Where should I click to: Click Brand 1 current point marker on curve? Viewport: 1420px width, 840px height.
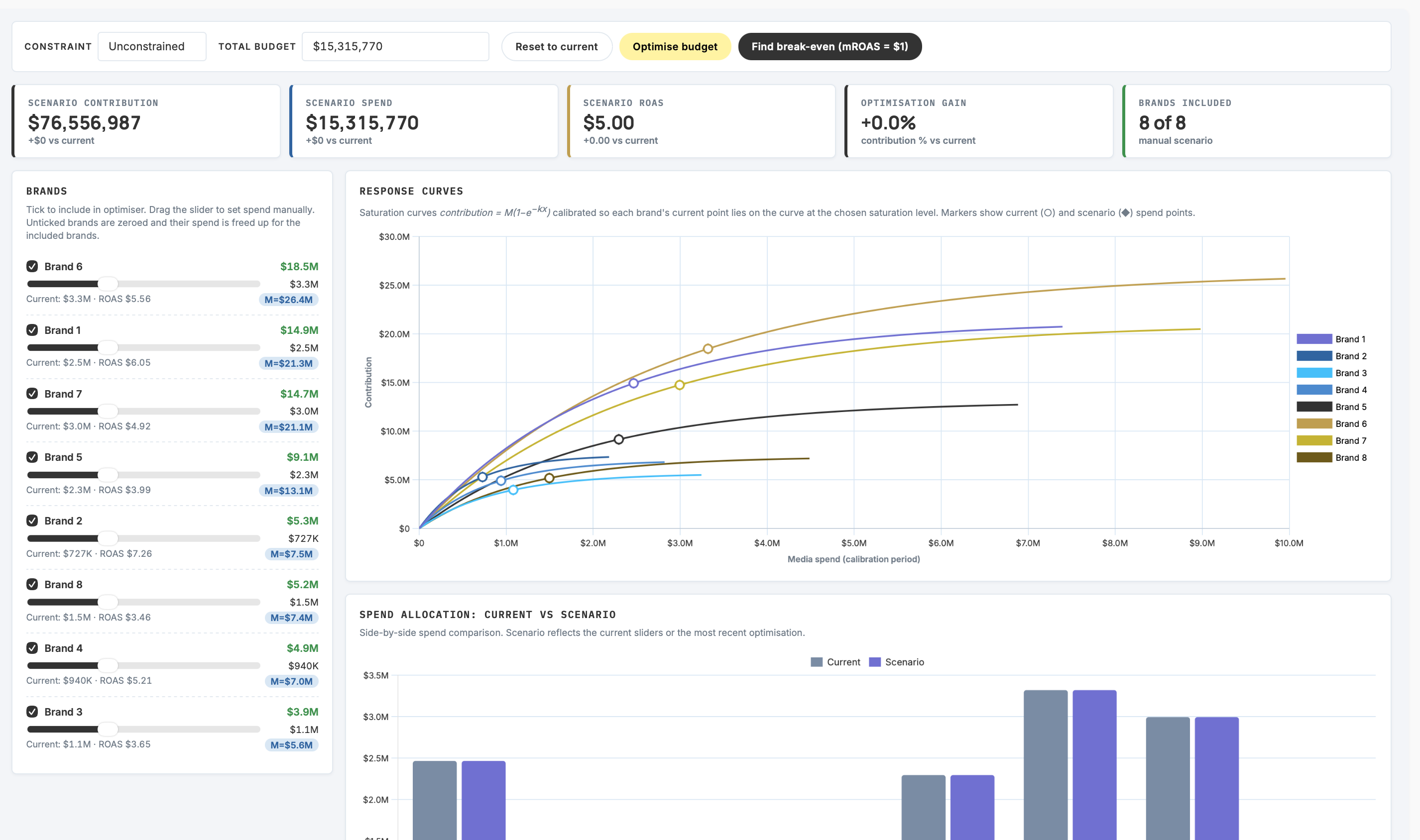click(x=633, y=383)
